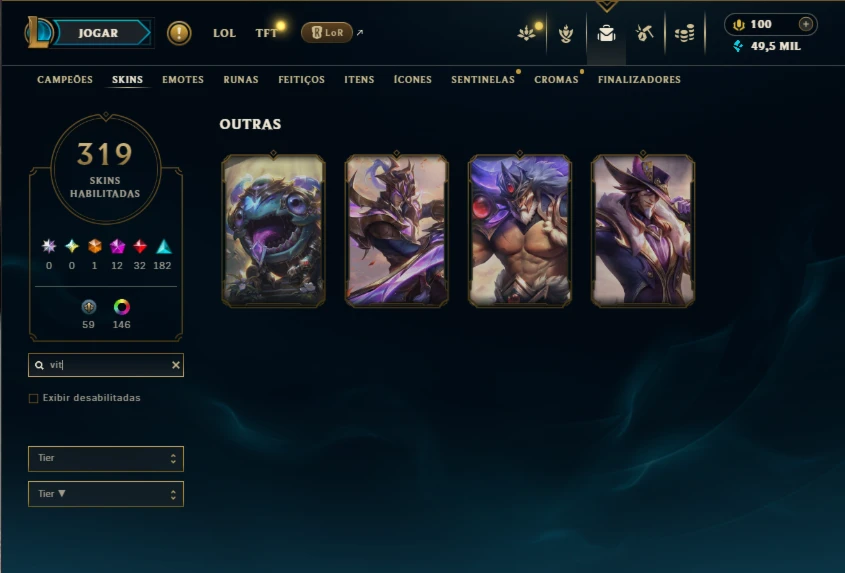This screenshot has width=845, height=573.
Task: Open the profile lotus emblem icon
Action: click(x=527, y=33)
